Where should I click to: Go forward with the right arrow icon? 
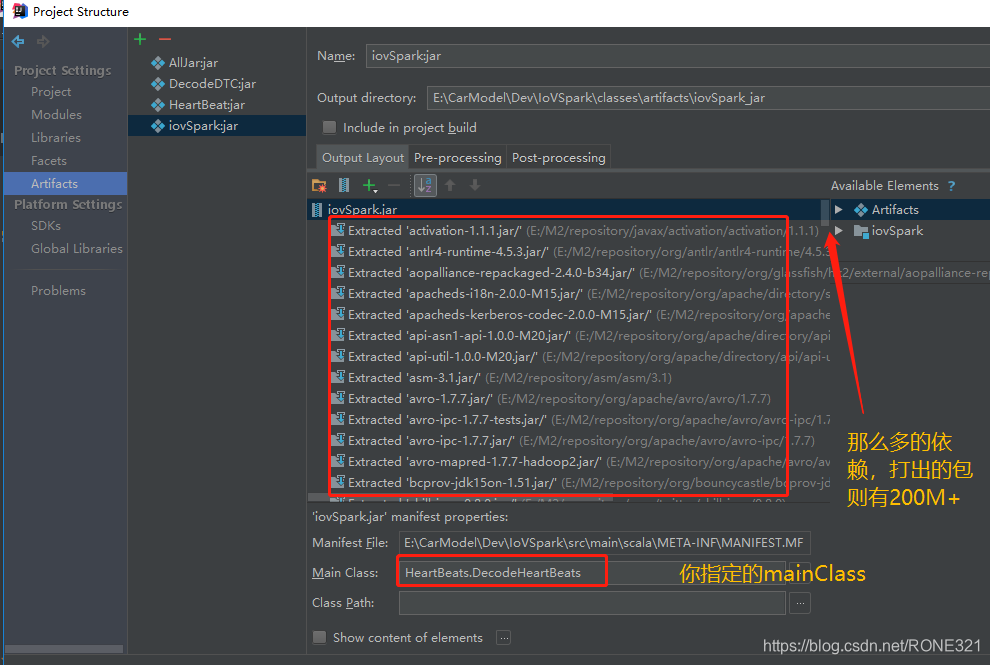coord(43,42)
